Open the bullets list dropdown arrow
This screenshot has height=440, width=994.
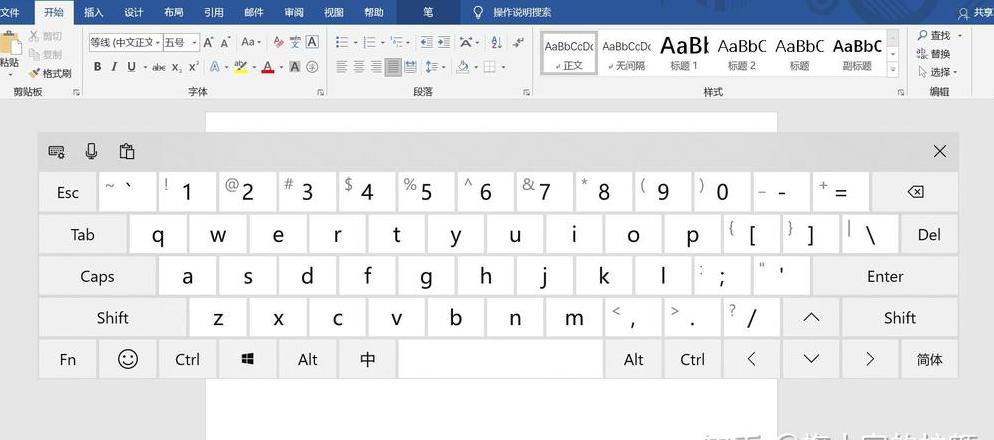(356, 43)
